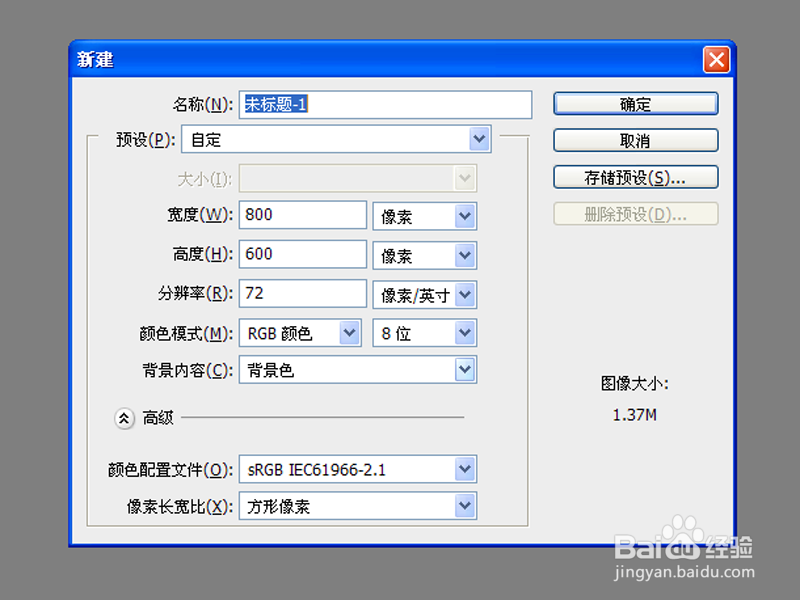Open the 8 位 bit depth dropdown
The width and height of the screenshot is (800, 600).
[424, 333]
